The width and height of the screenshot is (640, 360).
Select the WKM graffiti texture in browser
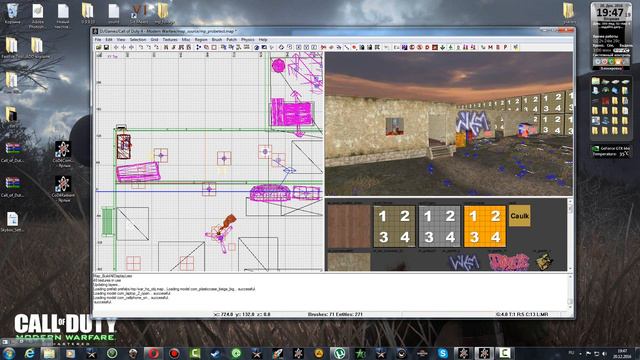coord(464,262)
